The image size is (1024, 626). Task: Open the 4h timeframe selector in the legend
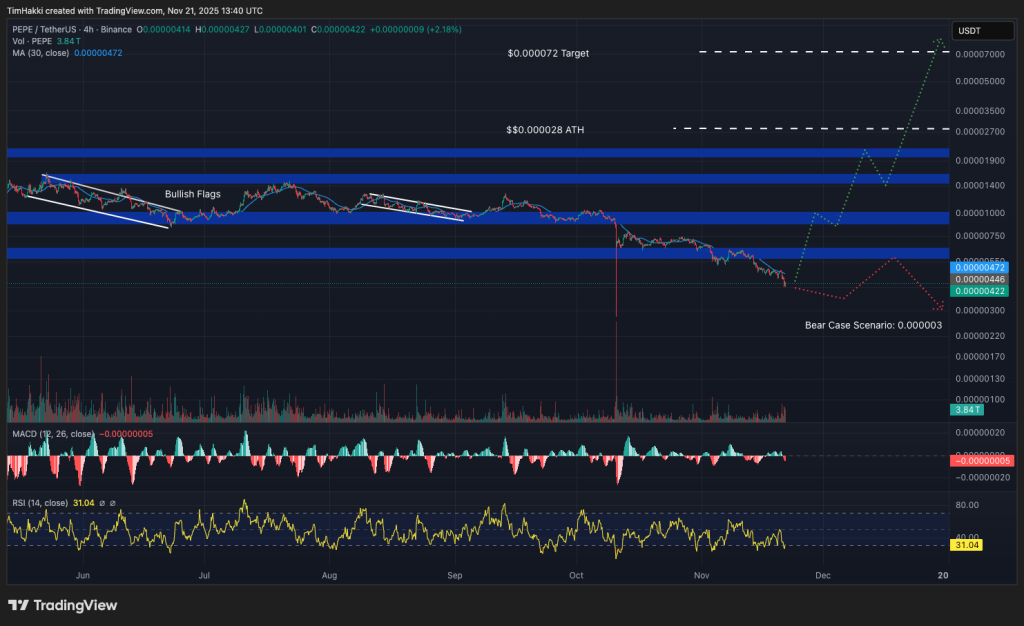87,29
